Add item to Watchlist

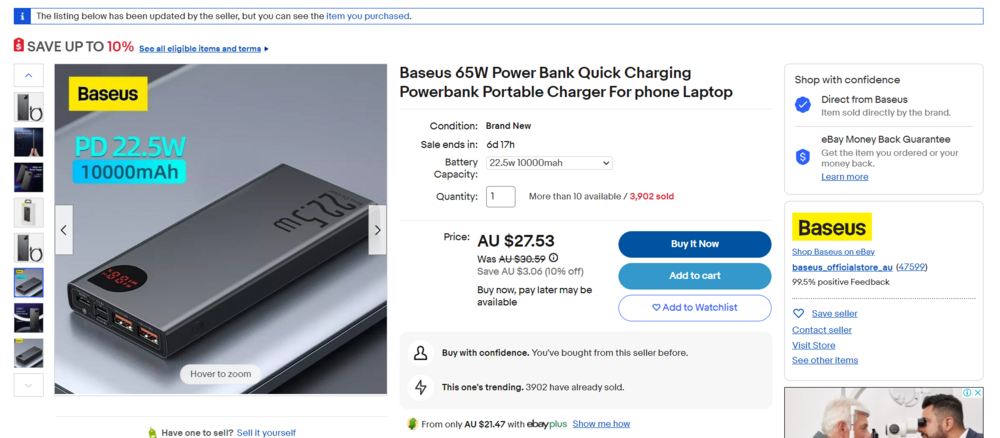pos(694,308)
